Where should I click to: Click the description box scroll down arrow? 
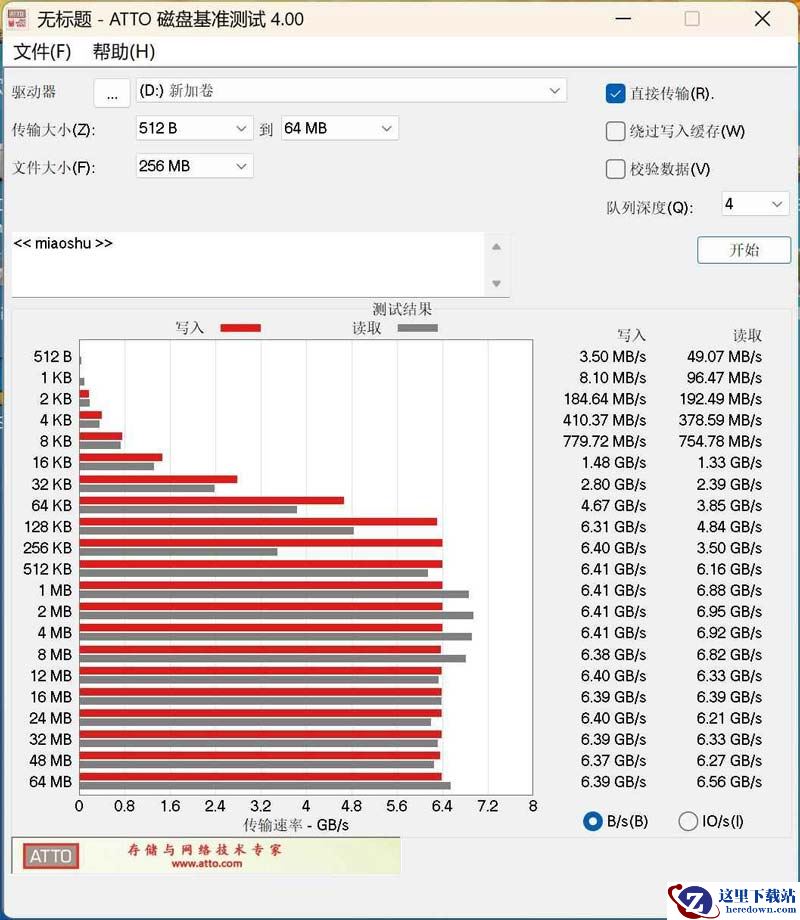pyautogui.click(x=497, y=283)
